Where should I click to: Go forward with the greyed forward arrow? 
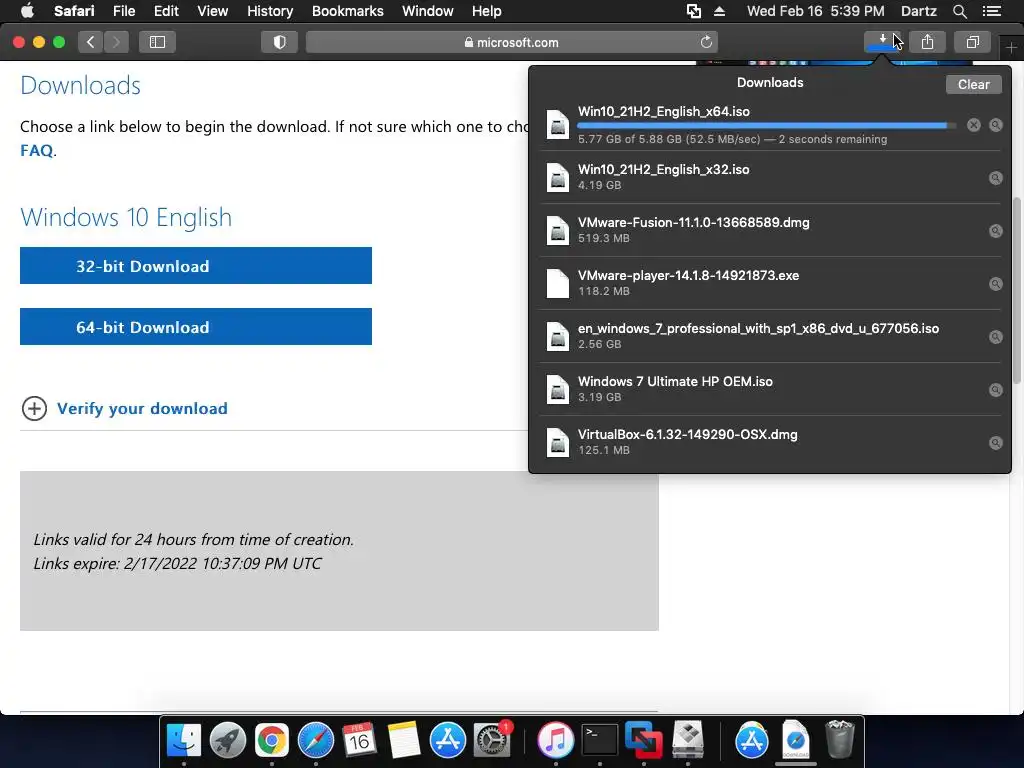tap(116, 42)
